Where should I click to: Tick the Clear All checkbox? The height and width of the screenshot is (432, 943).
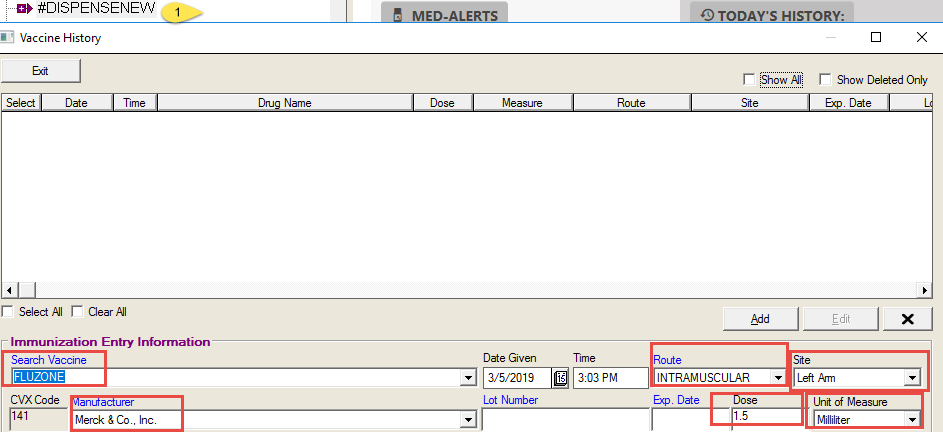(77, 312)
